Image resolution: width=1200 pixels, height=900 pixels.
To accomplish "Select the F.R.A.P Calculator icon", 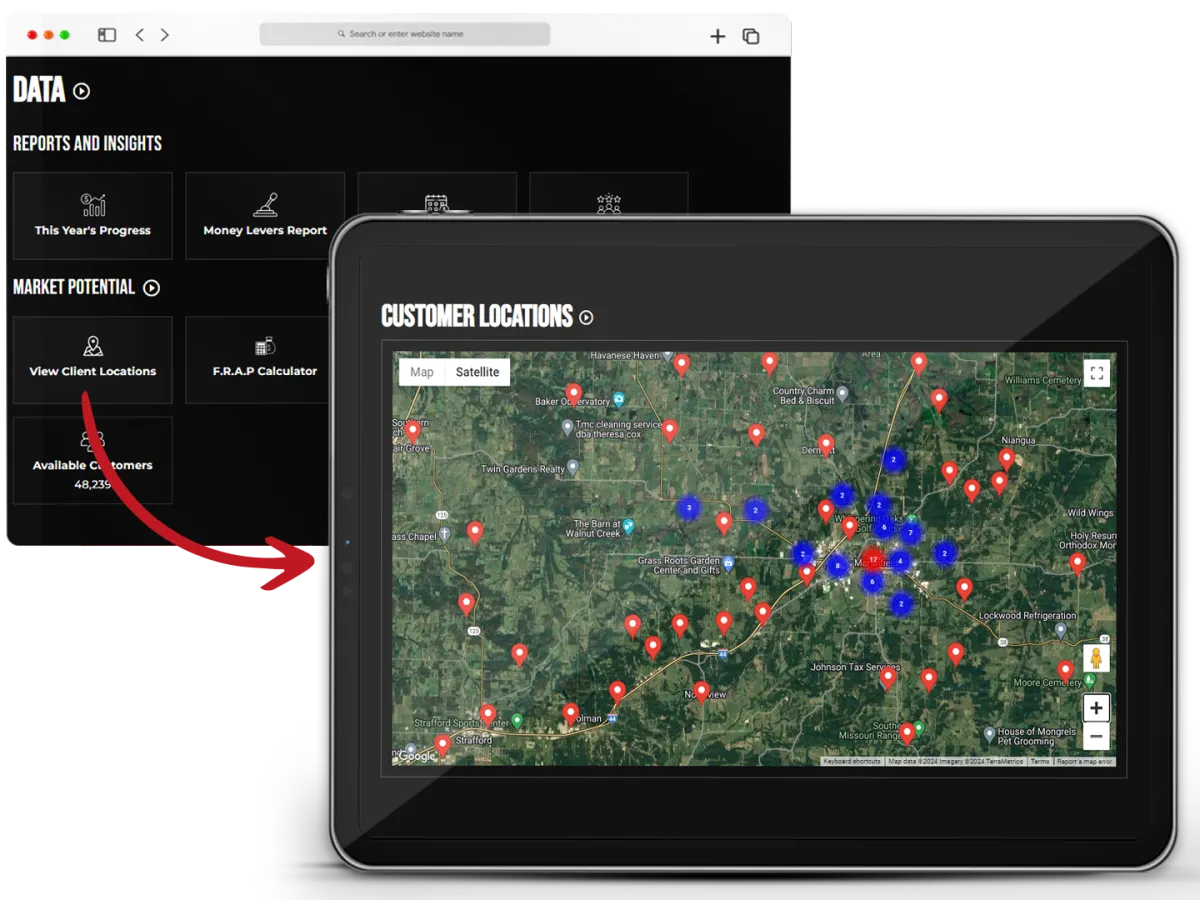I will pyautogui.click(x=265, y=346).
